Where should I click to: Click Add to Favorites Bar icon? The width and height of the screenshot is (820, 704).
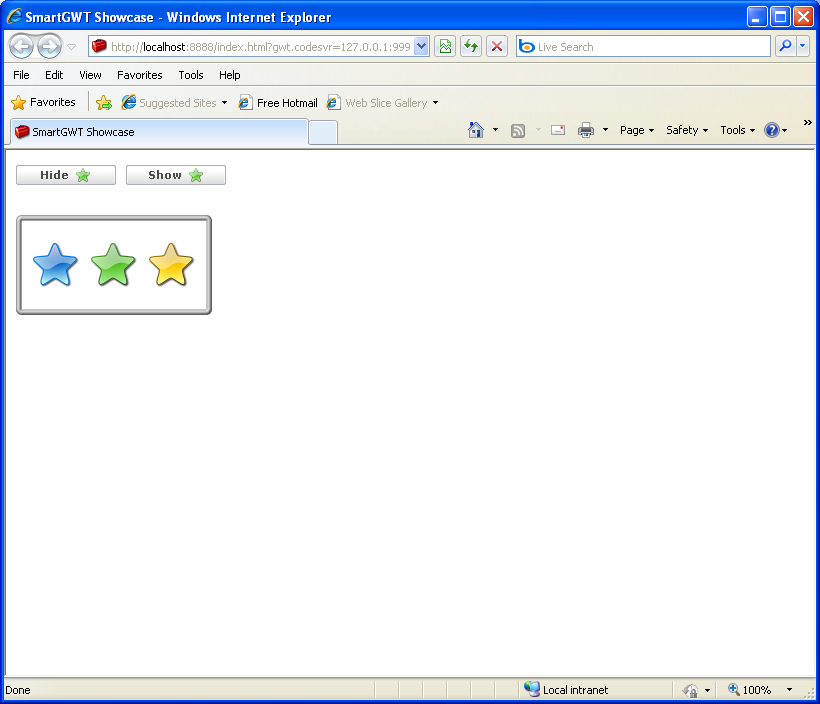104,103
